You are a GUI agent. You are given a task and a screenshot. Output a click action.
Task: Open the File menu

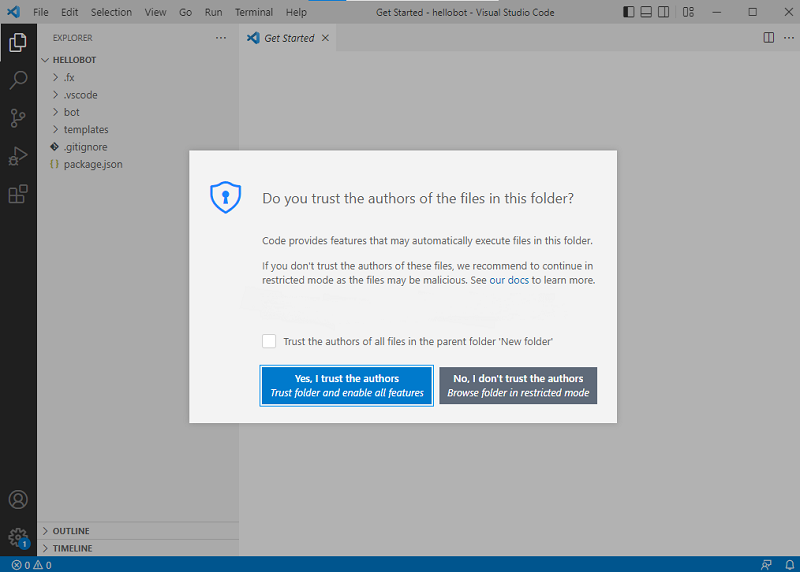[41, 12]
